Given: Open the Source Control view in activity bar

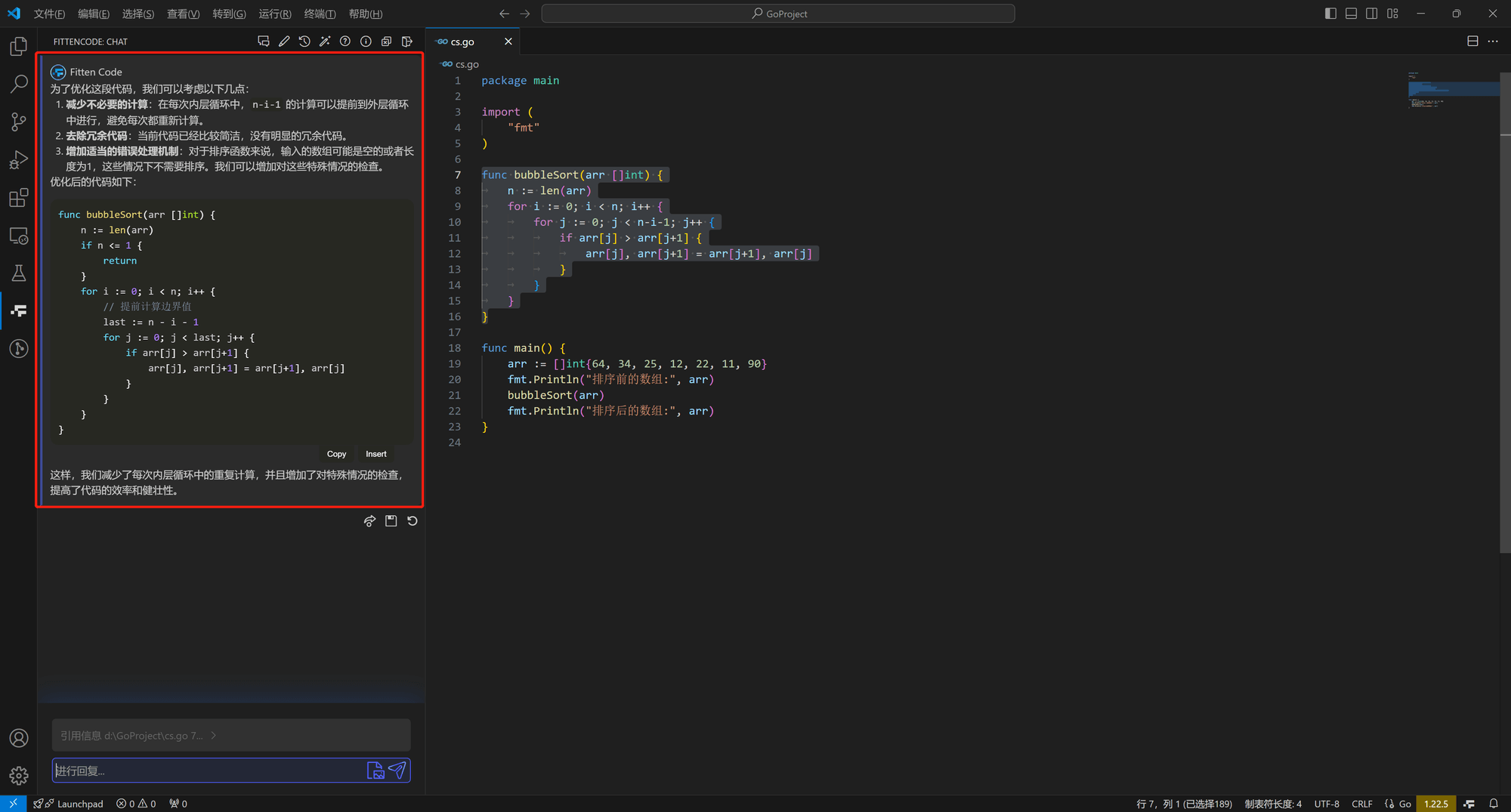Looking at the screenshot, I should pyautogui.click(x=19, y=122).
